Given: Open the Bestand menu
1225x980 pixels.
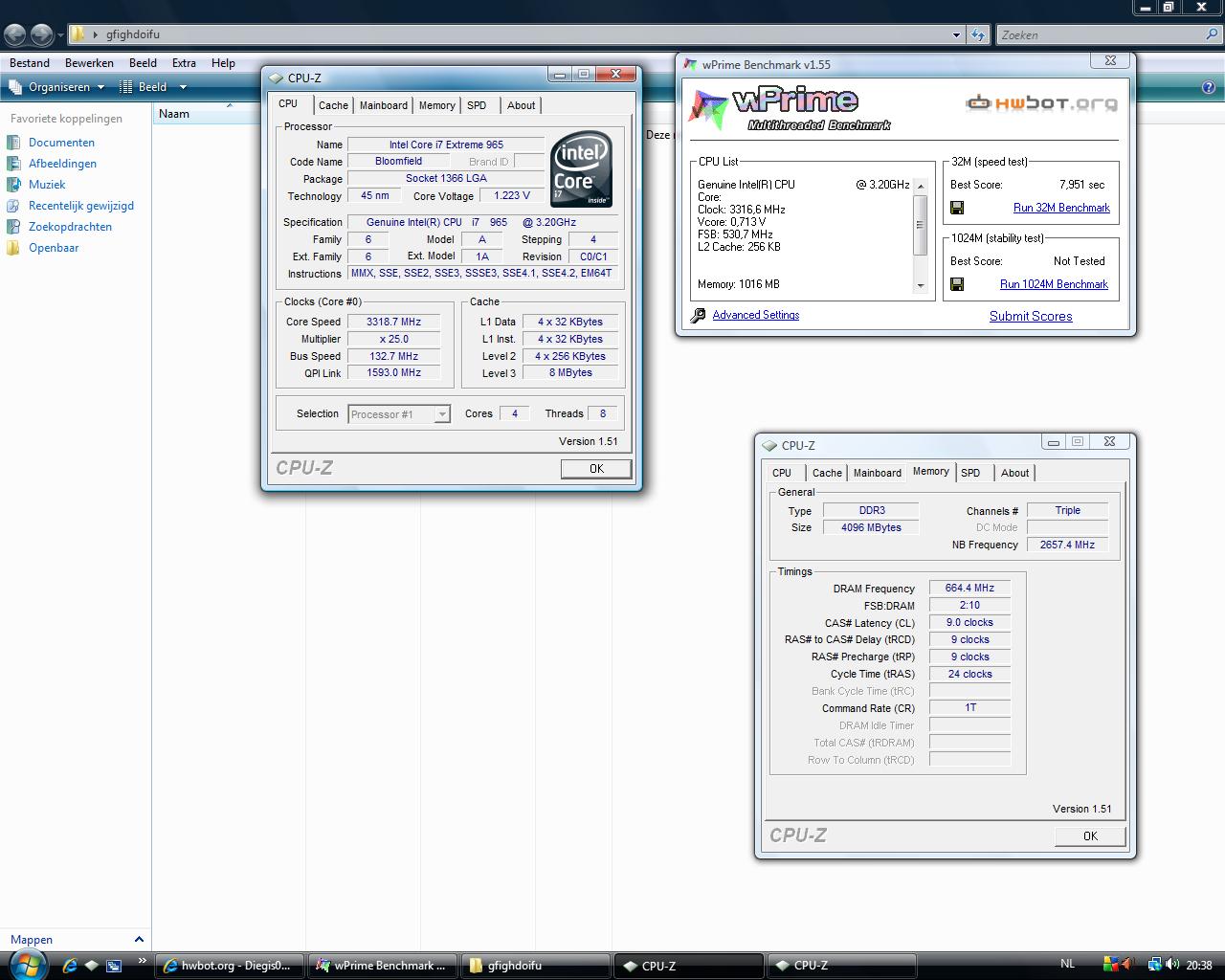Looking at the screenshot, I should pos(30,63).
